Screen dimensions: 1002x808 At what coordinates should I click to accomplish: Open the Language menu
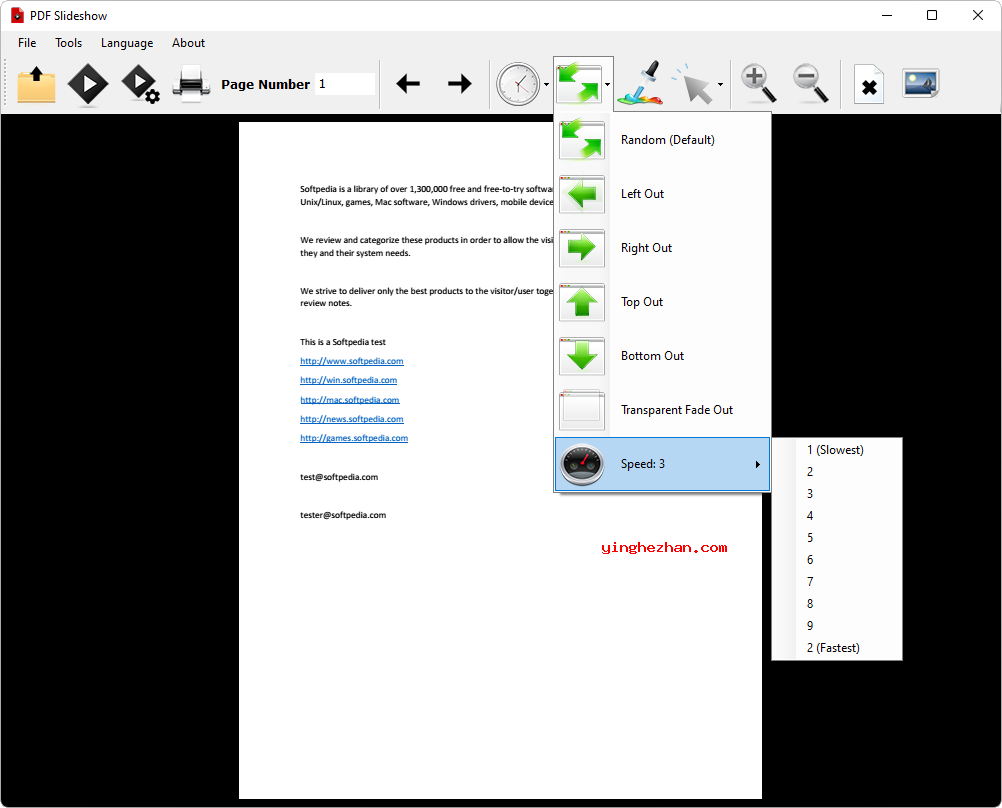click(127, 43)
